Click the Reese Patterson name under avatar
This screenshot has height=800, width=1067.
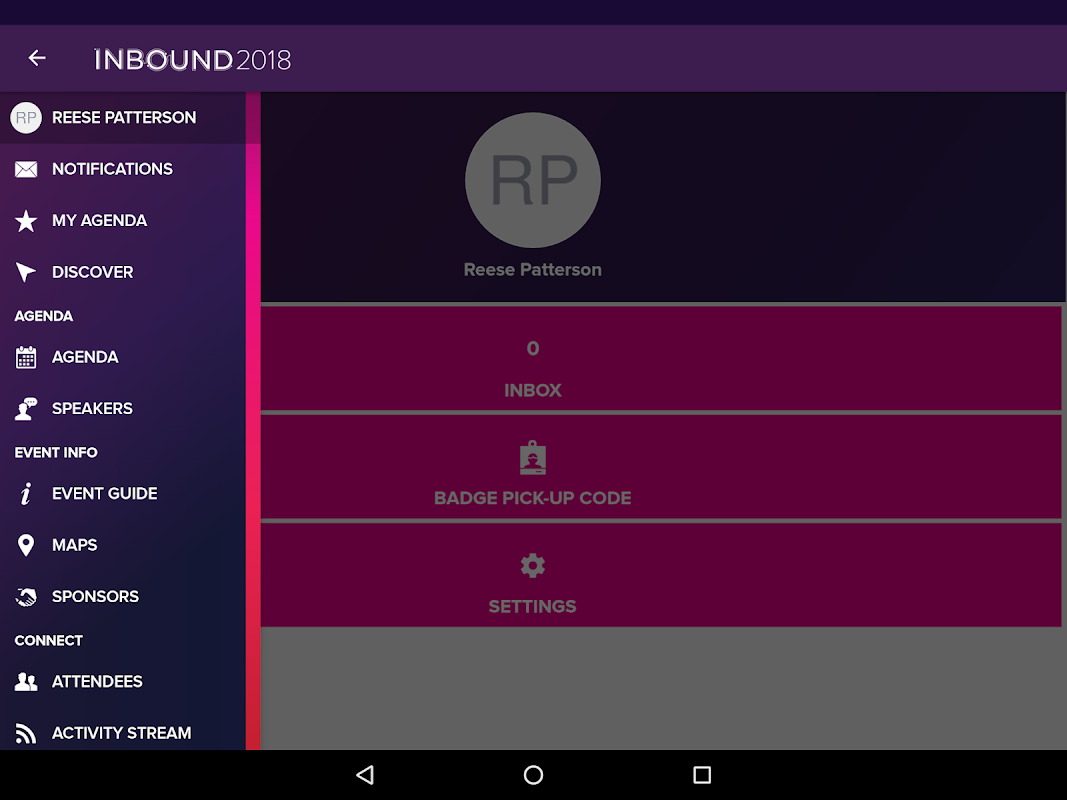tap(533, 270)
